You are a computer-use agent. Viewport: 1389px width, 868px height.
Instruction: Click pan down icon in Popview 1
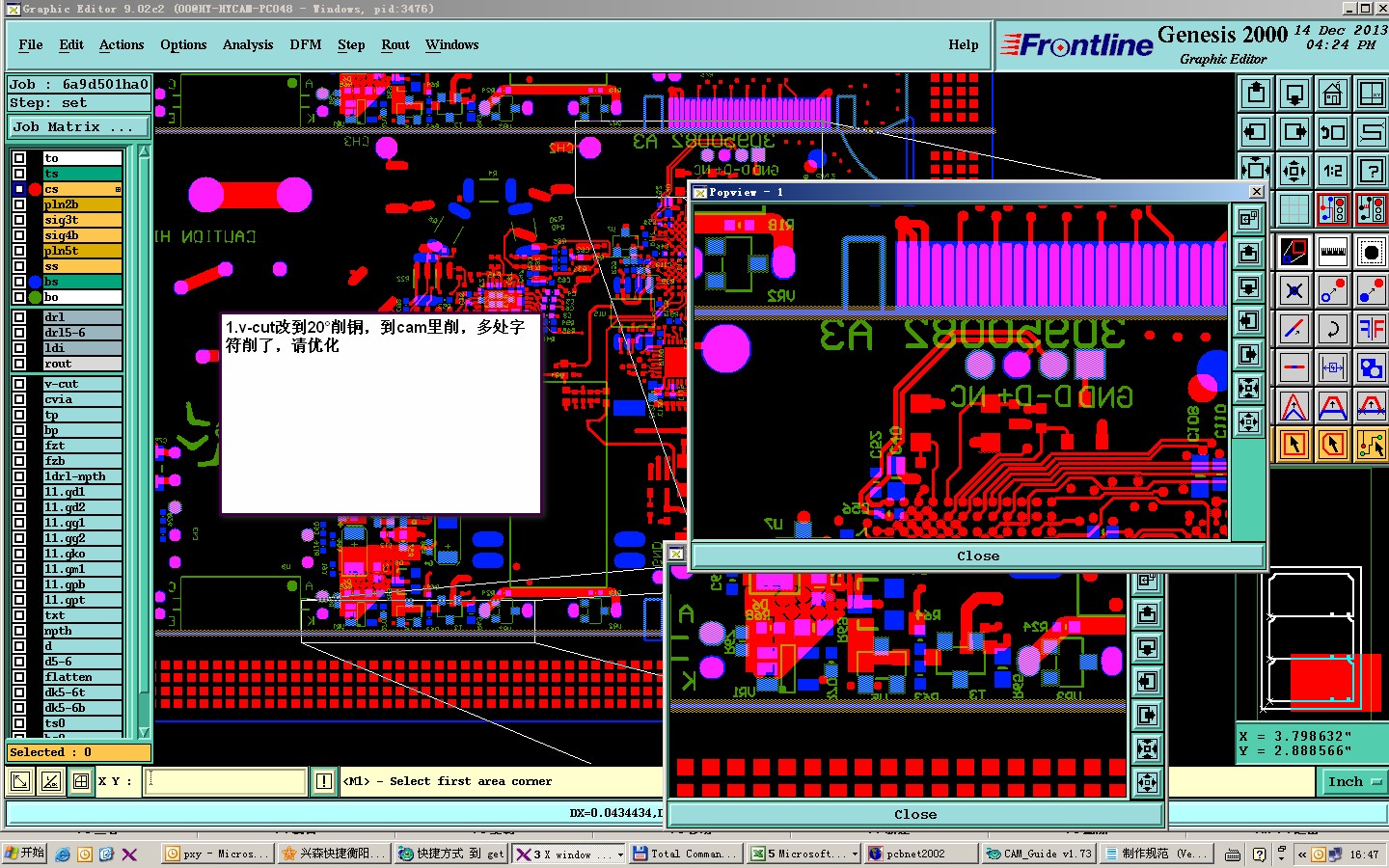[x=1249, y=287]
